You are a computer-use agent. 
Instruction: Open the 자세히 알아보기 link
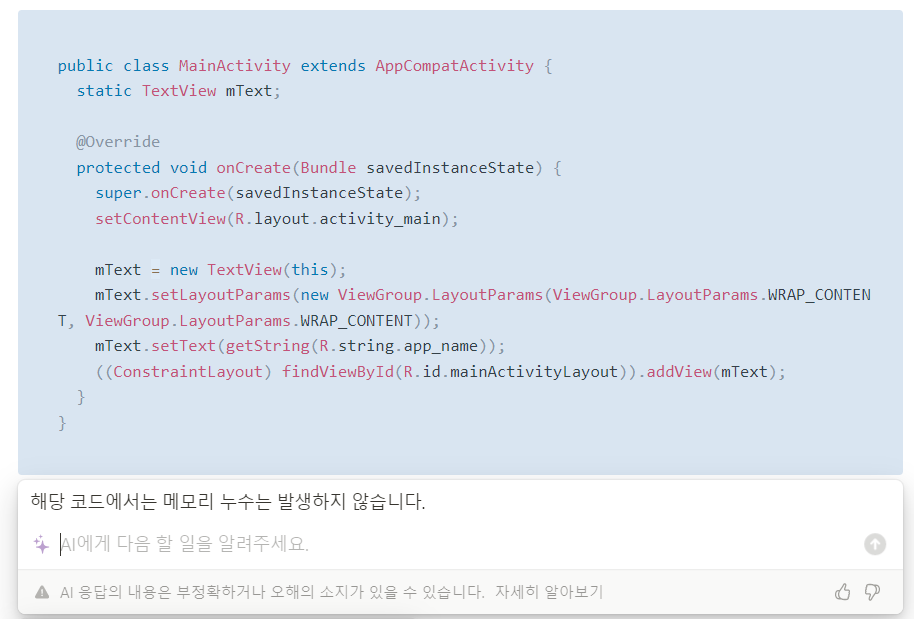point(549,592)
